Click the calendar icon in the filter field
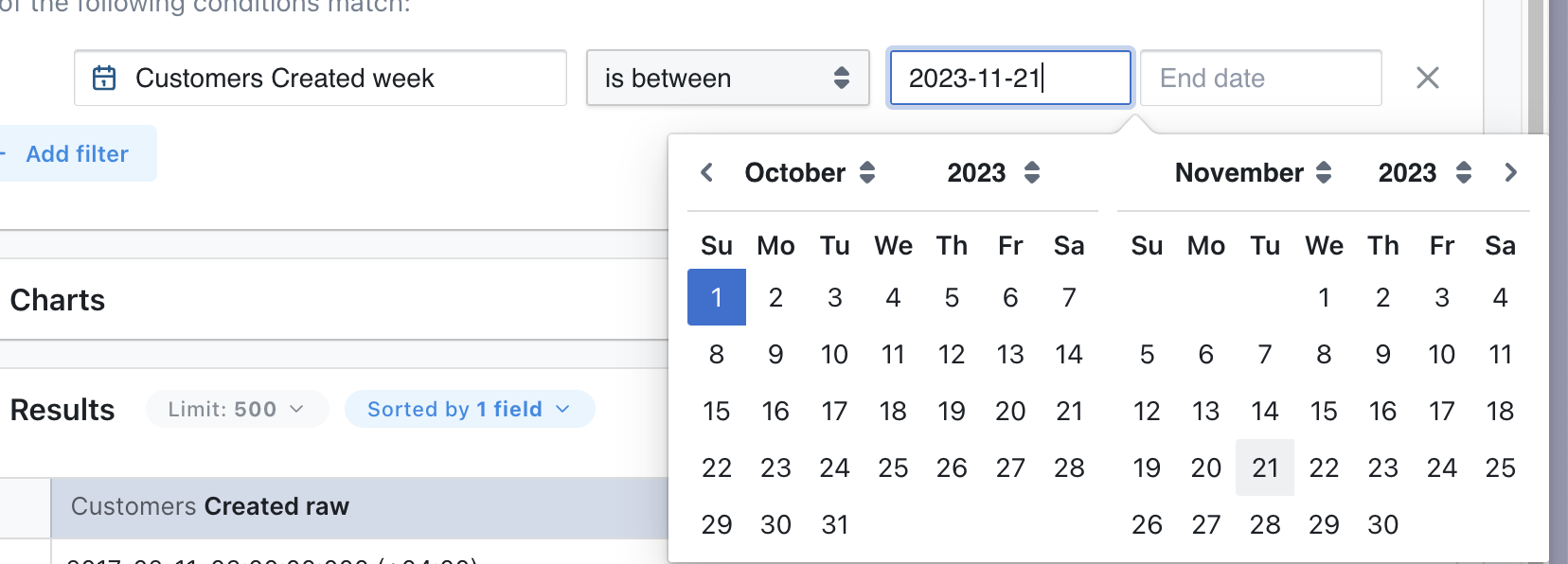 [x=104, y=78]
